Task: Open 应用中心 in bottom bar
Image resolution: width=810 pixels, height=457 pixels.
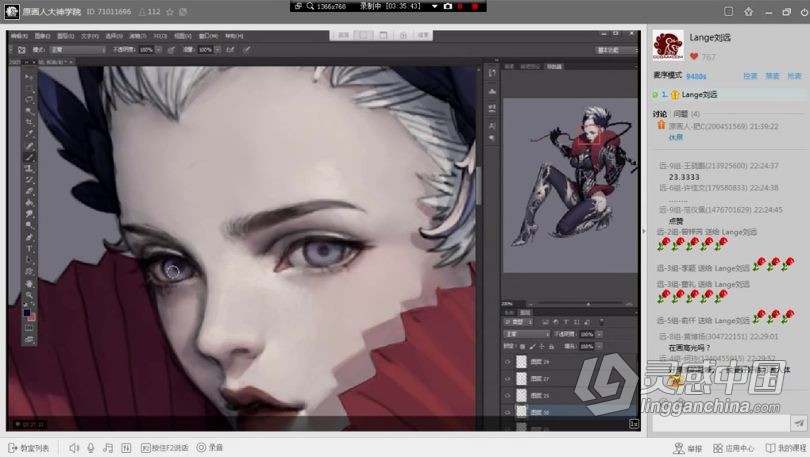Action: click(x=734, y=448)
